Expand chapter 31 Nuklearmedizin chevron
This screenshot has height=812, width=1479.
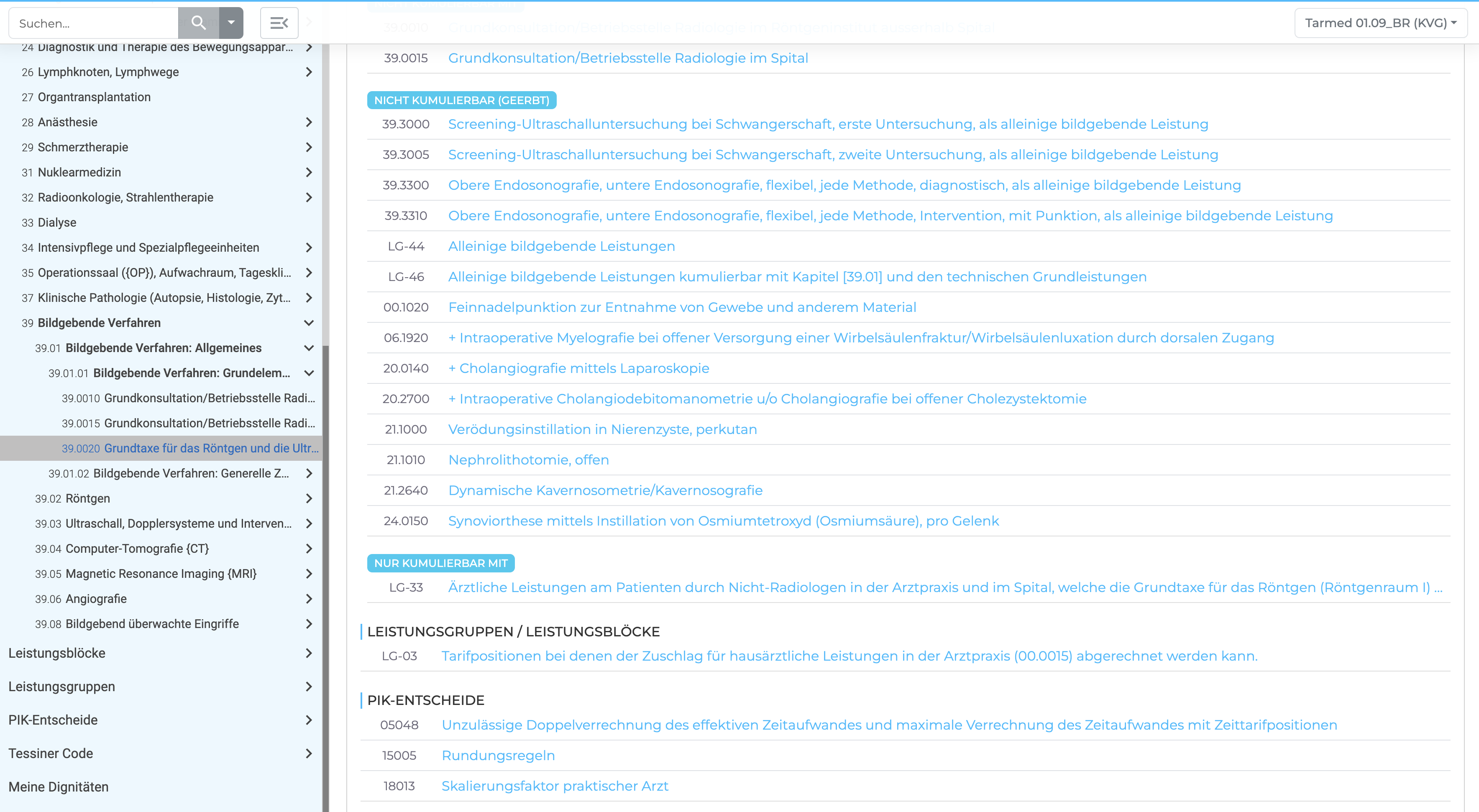click(309, 172)
